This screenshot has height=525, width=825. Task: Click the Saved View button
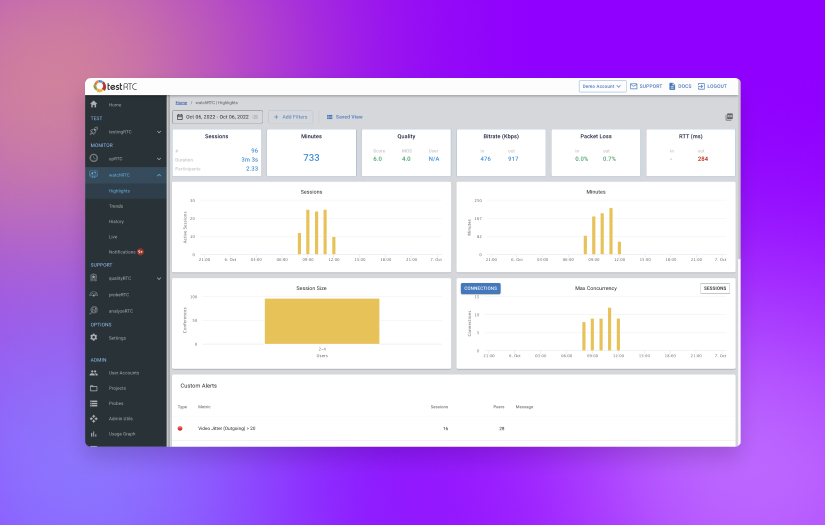(x=345, y=117)
